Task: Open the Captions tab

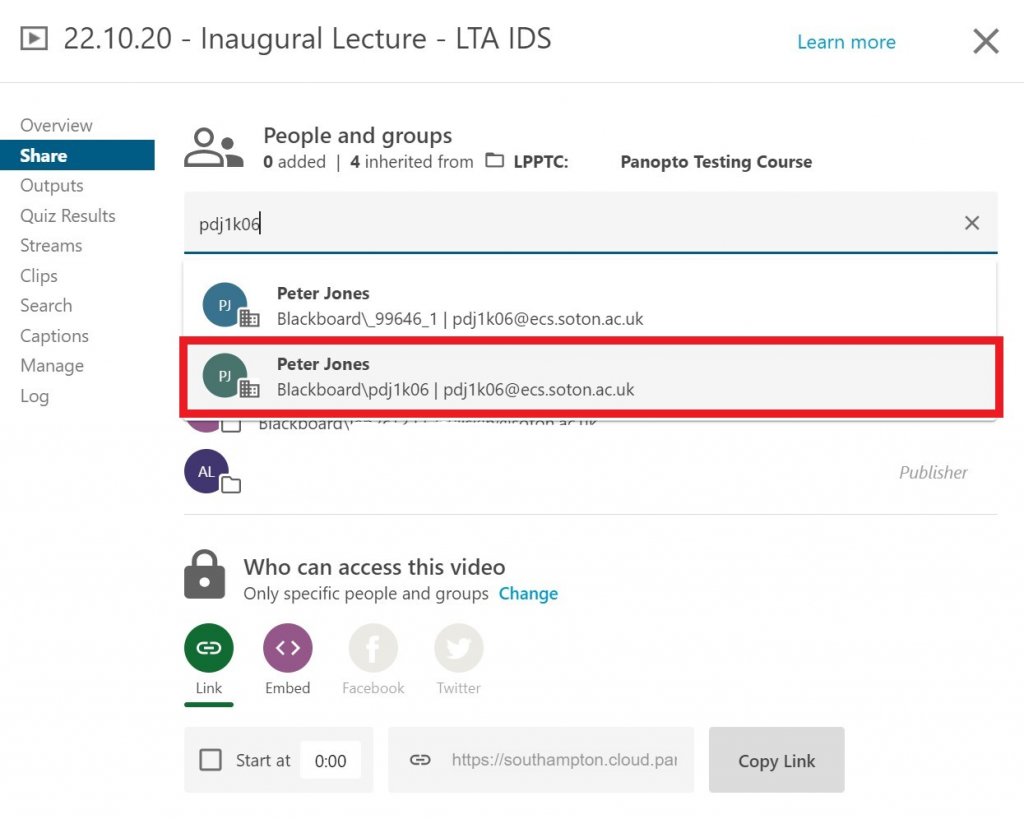Action: (54, 336)
